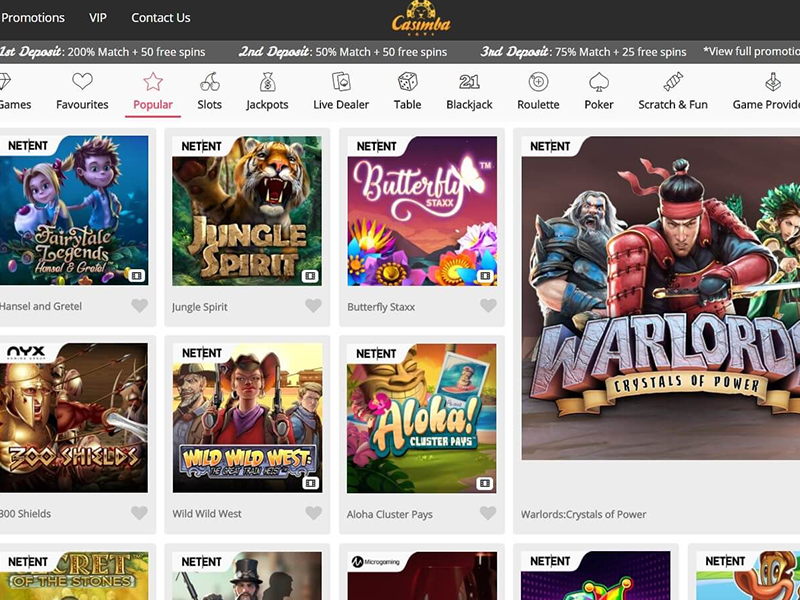Open the VIP menu item
This screenshot has width=800, height=600.
98,18
